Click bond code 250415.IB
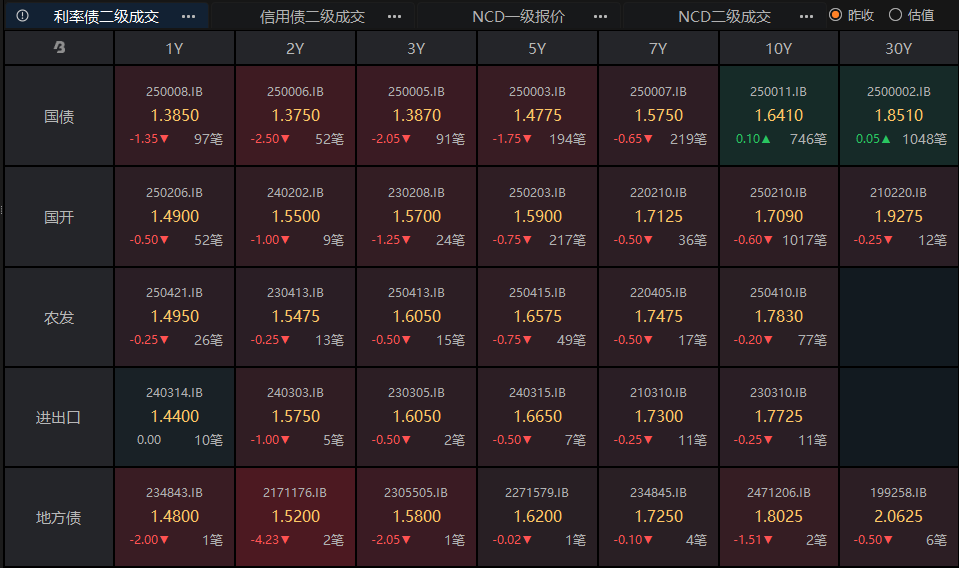959x568 pixels. coord(537,293)
